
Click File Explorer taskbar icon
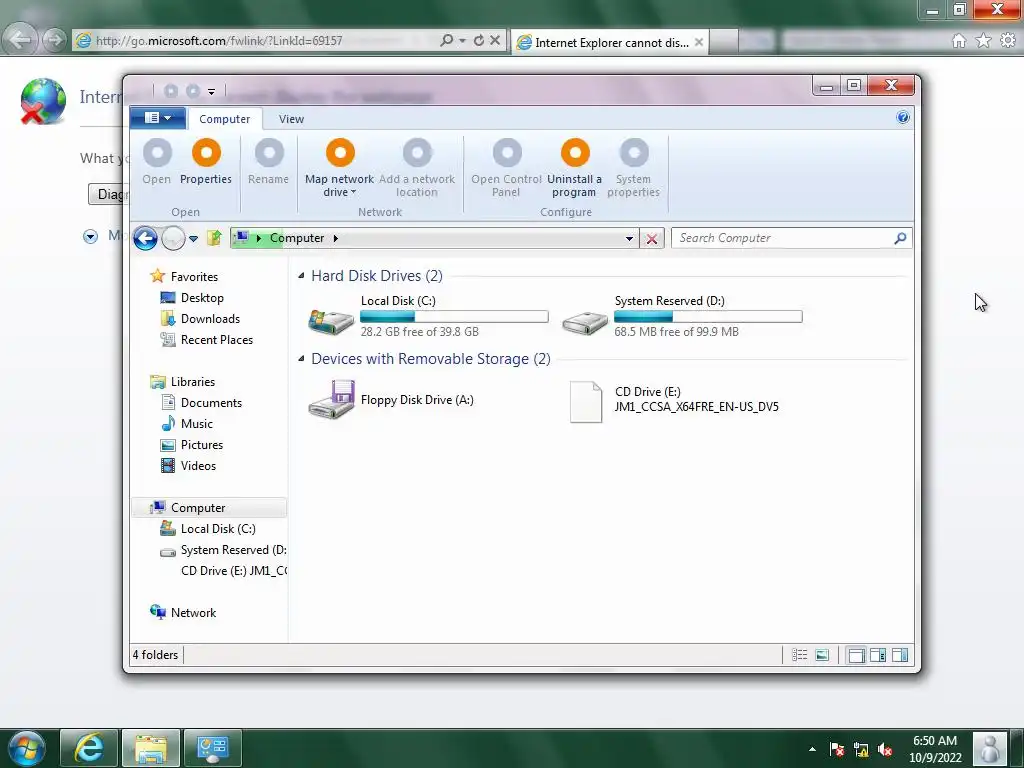tap(151, 748)
